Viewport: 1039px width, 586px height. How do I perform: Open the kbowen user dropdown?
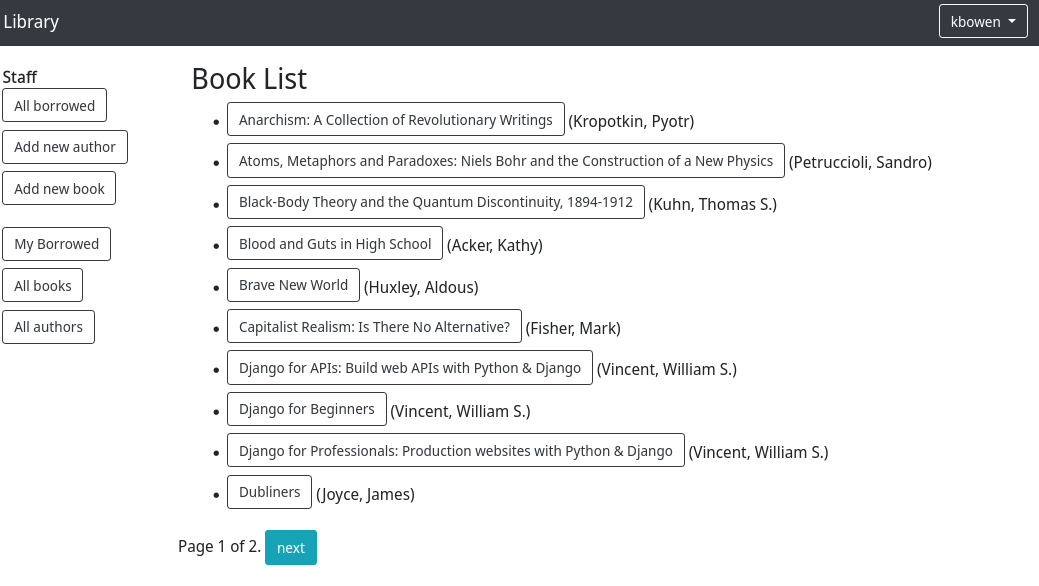coord(982,22)
